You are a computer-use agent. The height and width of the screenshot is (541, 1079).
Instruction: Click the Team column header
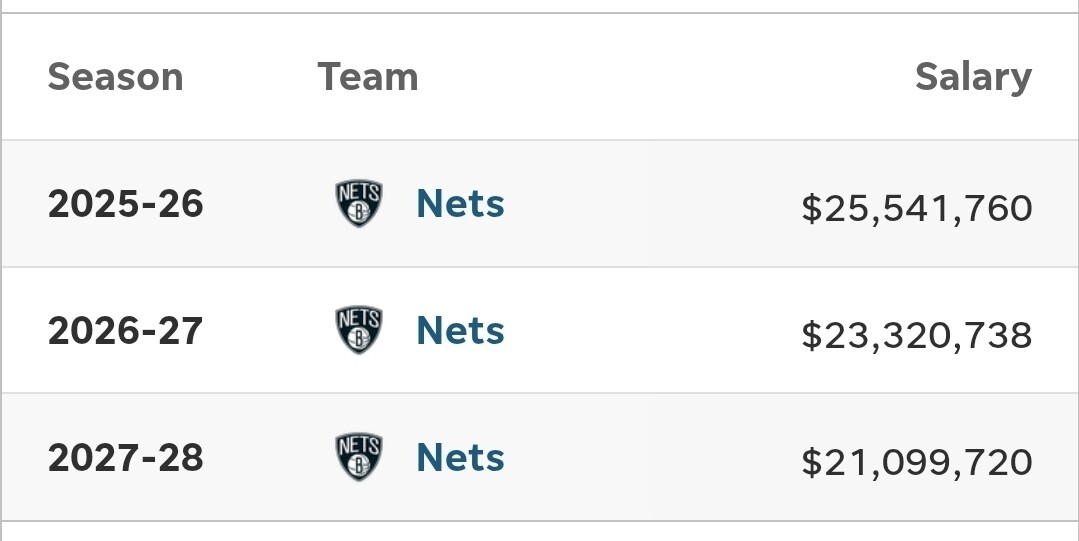[367, 76]
